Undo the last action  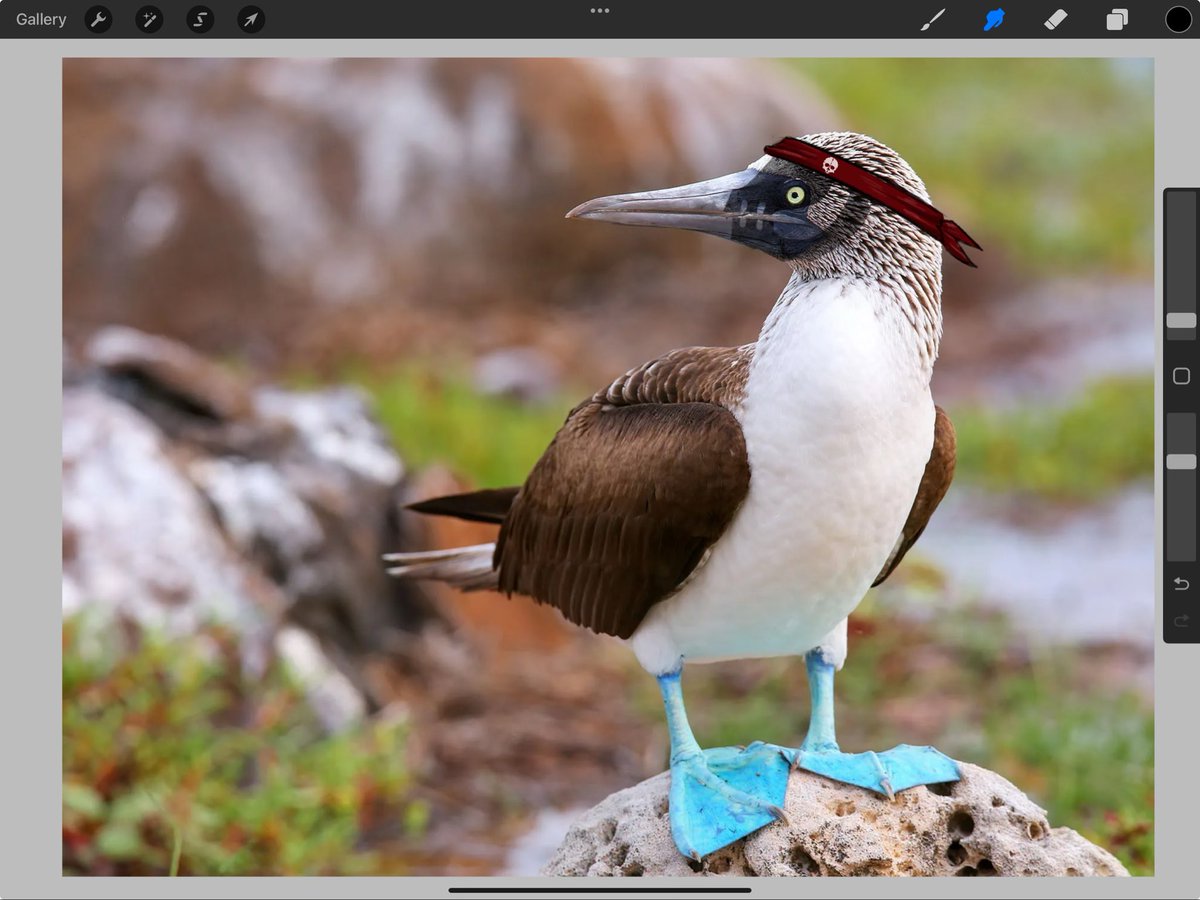click(1181, 584)
